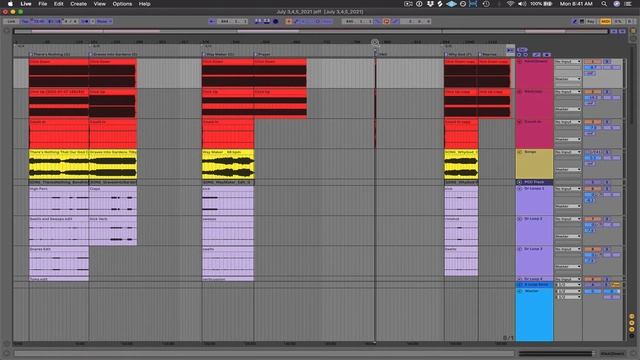This screenshot has height=360, width=640.
Task: Show or hide the Returns section
Action: (x=632, y=322)
